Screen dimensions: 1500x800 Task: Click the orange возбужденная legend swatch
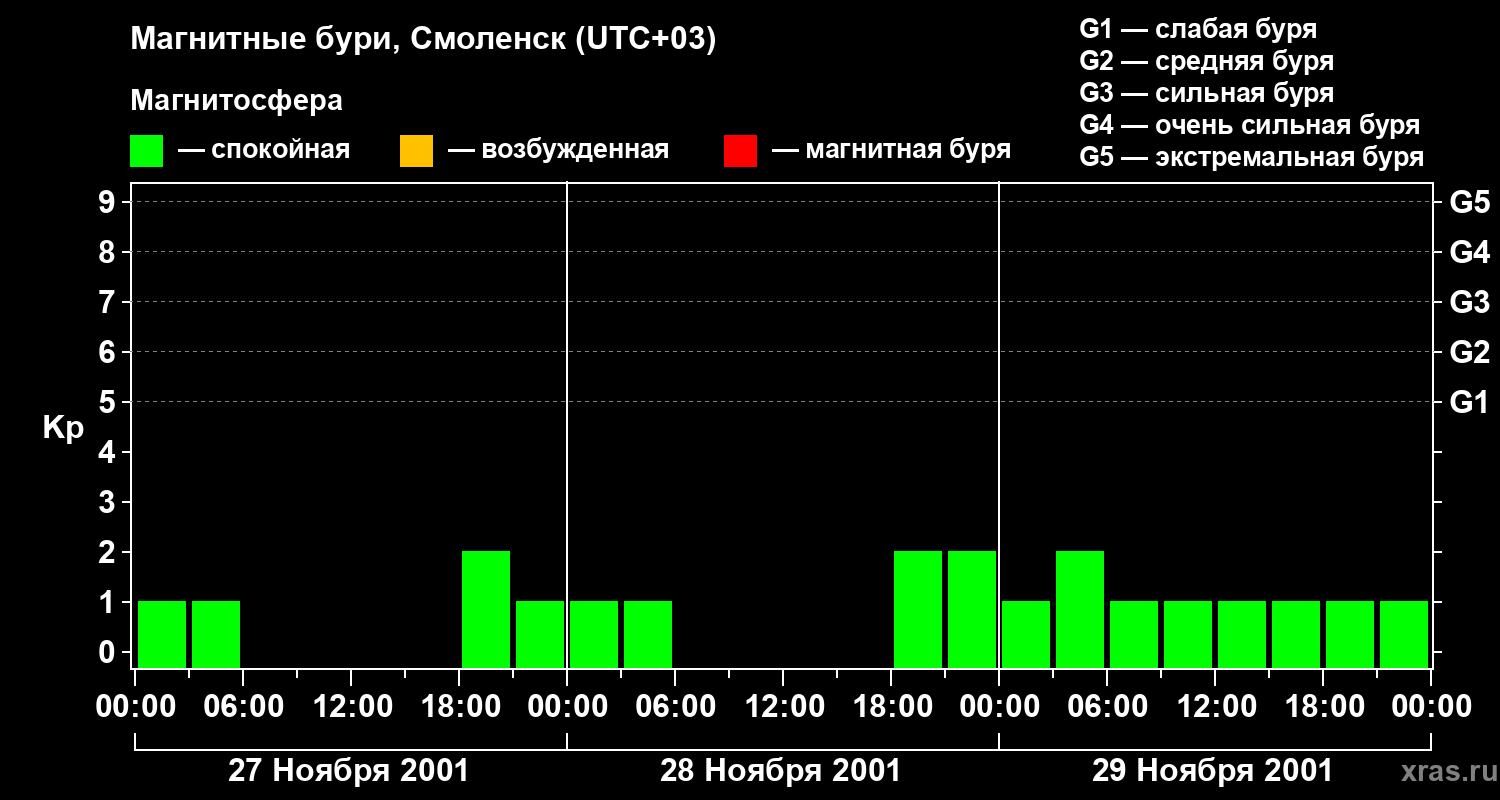coord(416,150)
